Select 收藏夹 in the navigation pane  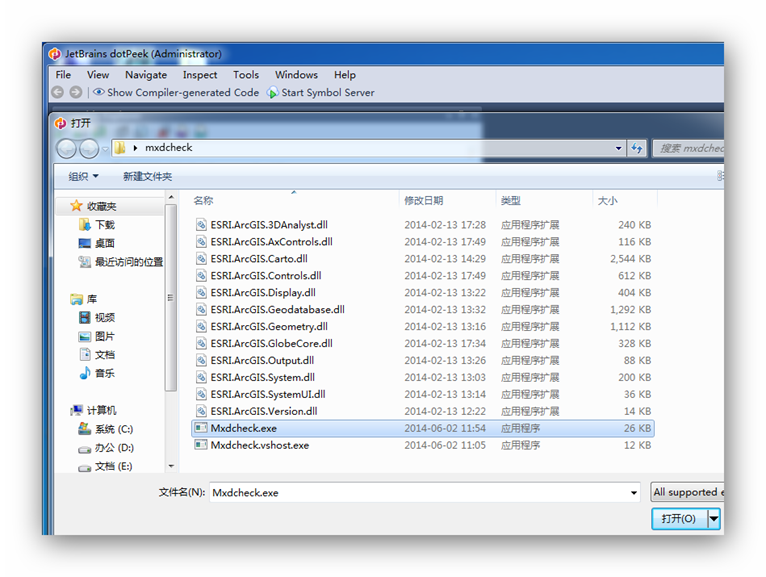(101, 206)
